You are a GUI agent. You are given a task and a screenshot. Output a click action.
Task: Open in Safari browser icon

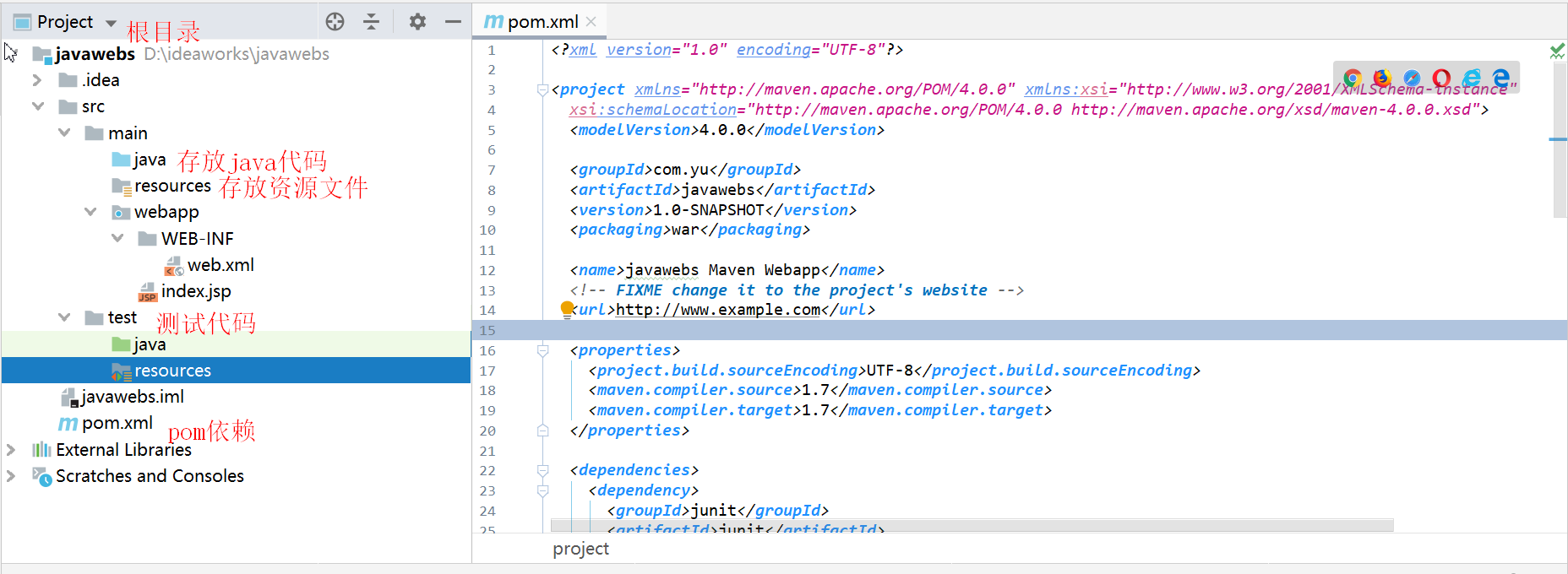[x=1412, y=79]
